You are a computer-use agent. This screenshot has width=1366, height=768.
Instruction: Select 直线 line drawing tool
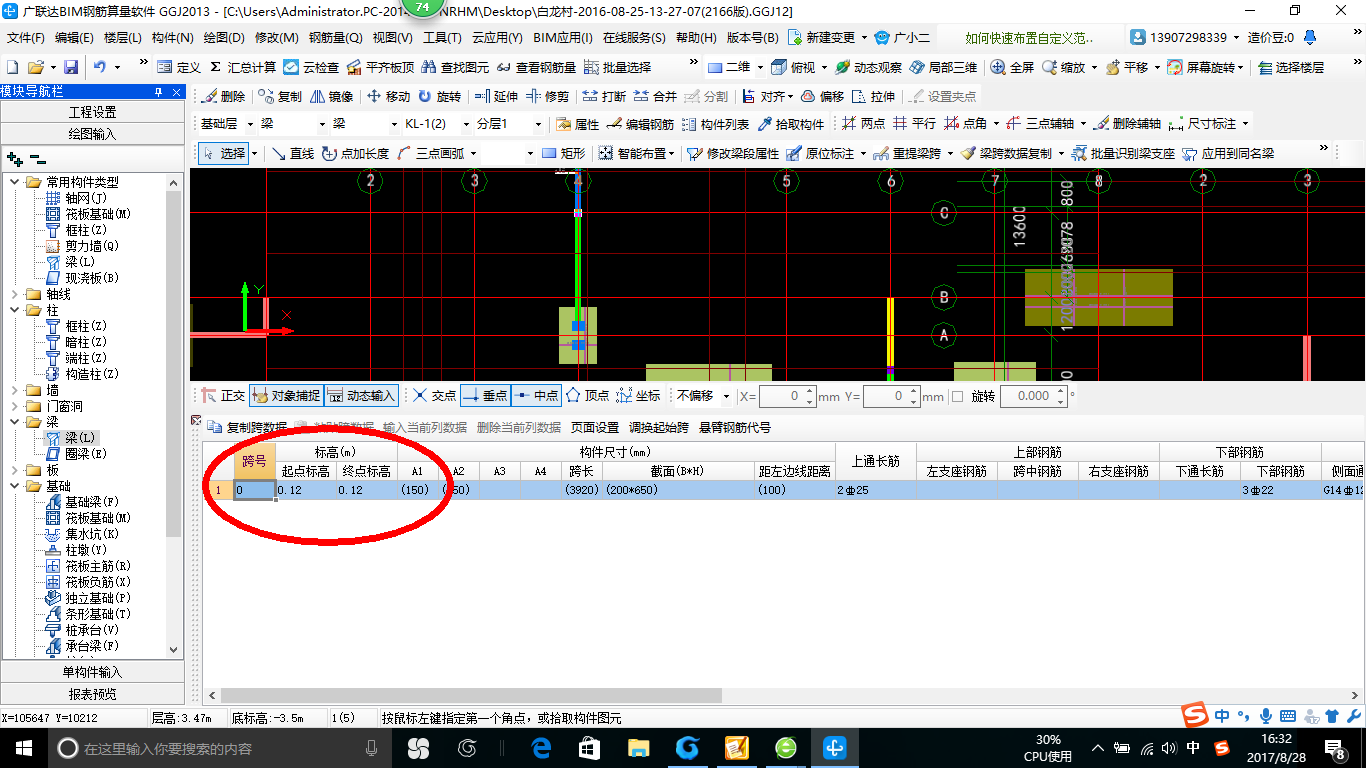click(x=293, y=153)
